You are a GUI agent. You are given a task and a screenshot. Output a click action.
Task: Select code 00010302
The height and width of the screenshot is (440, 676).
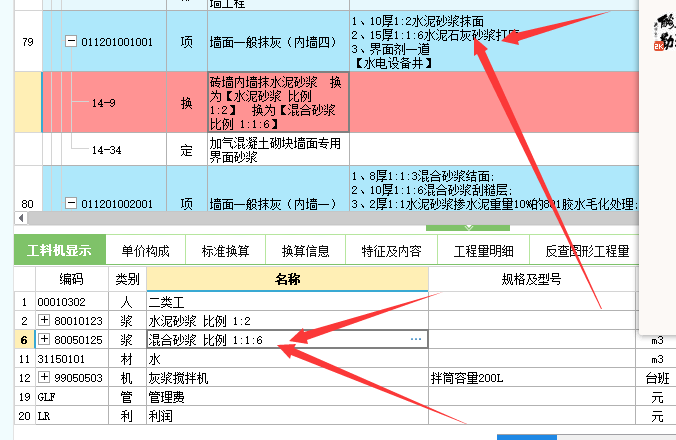[x=62, y=302]
